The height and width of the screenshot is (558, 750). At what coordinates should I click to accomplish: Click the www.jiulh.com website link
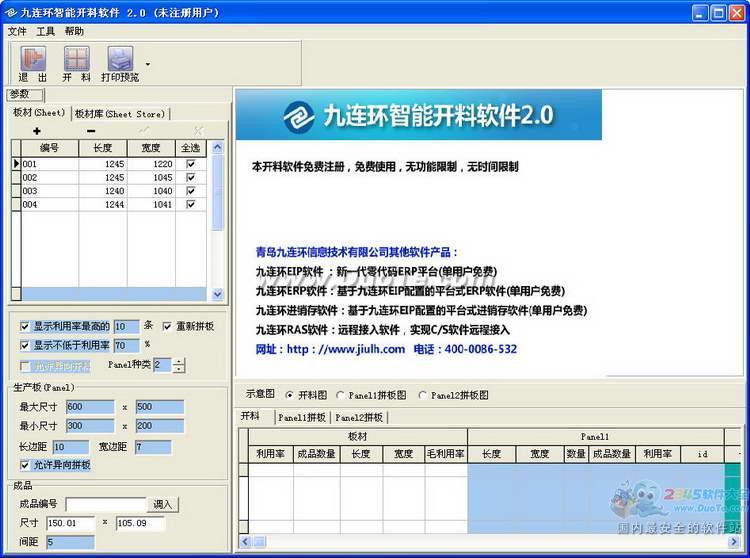coord(346,349)
